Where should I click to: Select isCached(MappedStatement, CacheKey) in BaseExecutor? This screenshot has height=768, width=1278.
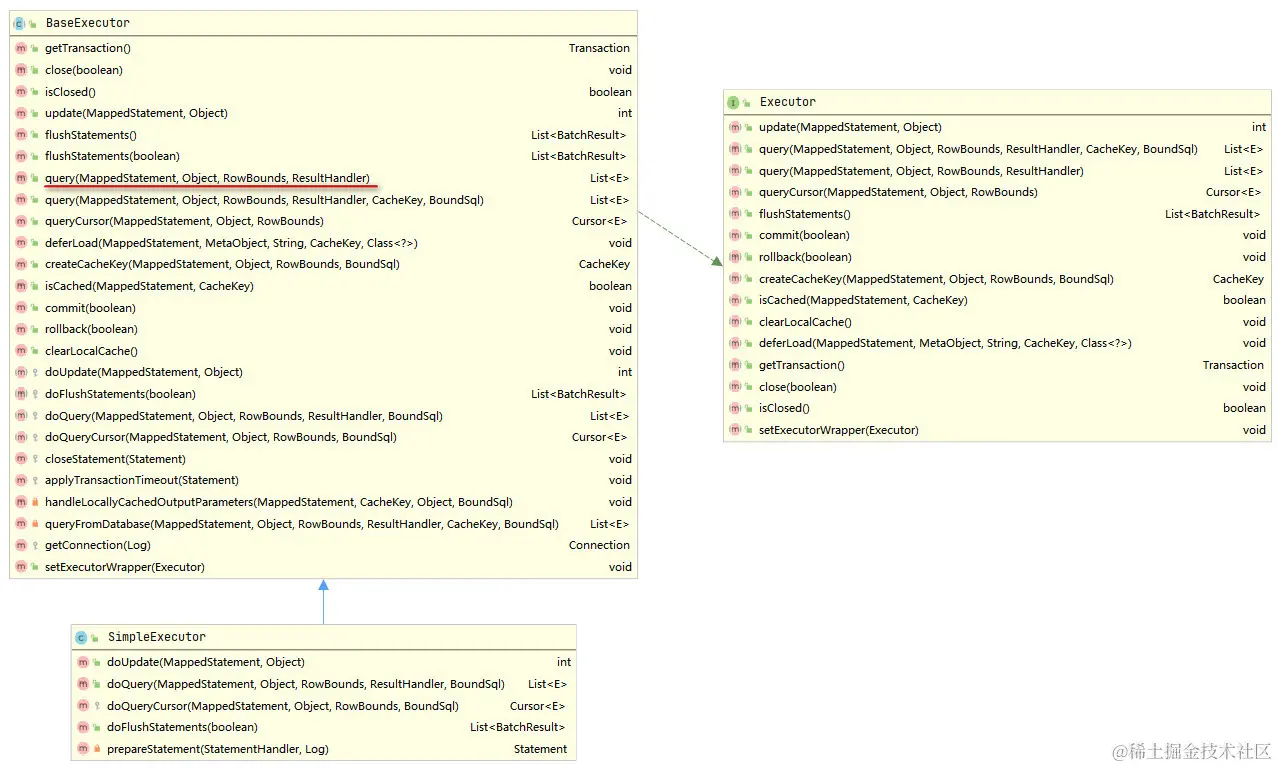pyautogui.click(x=149, y=286)
